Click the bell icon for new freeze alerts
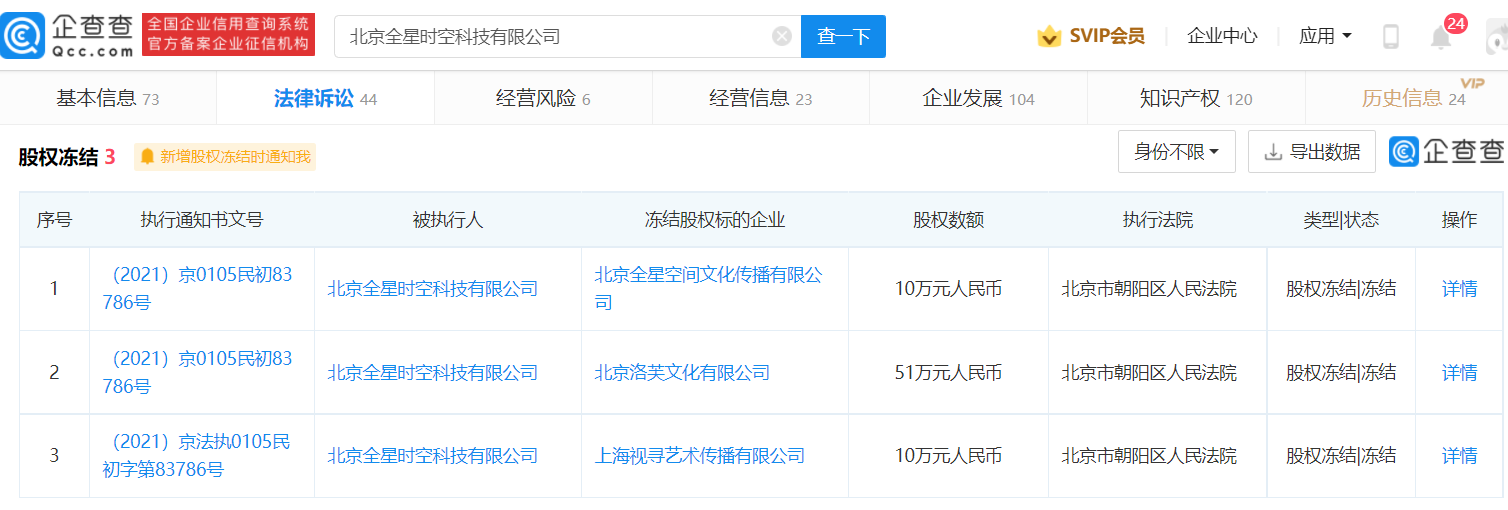The image size is (1508, 510). pos(148,157)
